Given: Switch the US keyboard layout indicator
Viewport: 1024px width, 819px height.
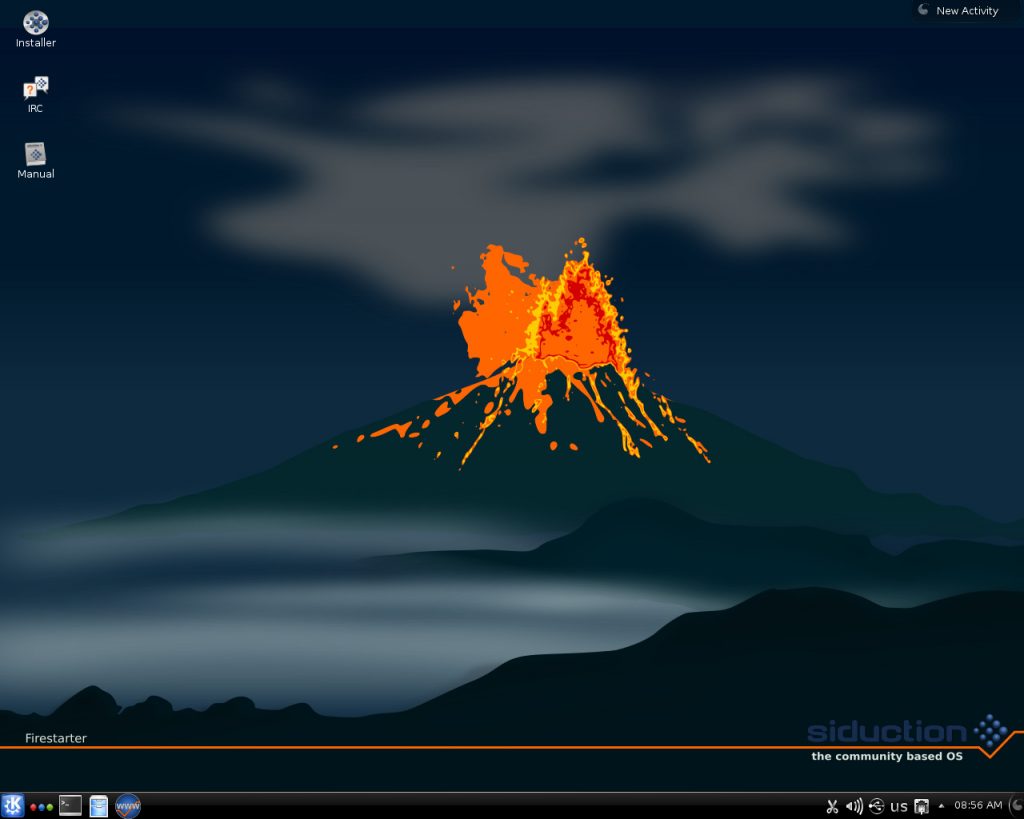Looking at the screenshot, I should click(899, 807).
